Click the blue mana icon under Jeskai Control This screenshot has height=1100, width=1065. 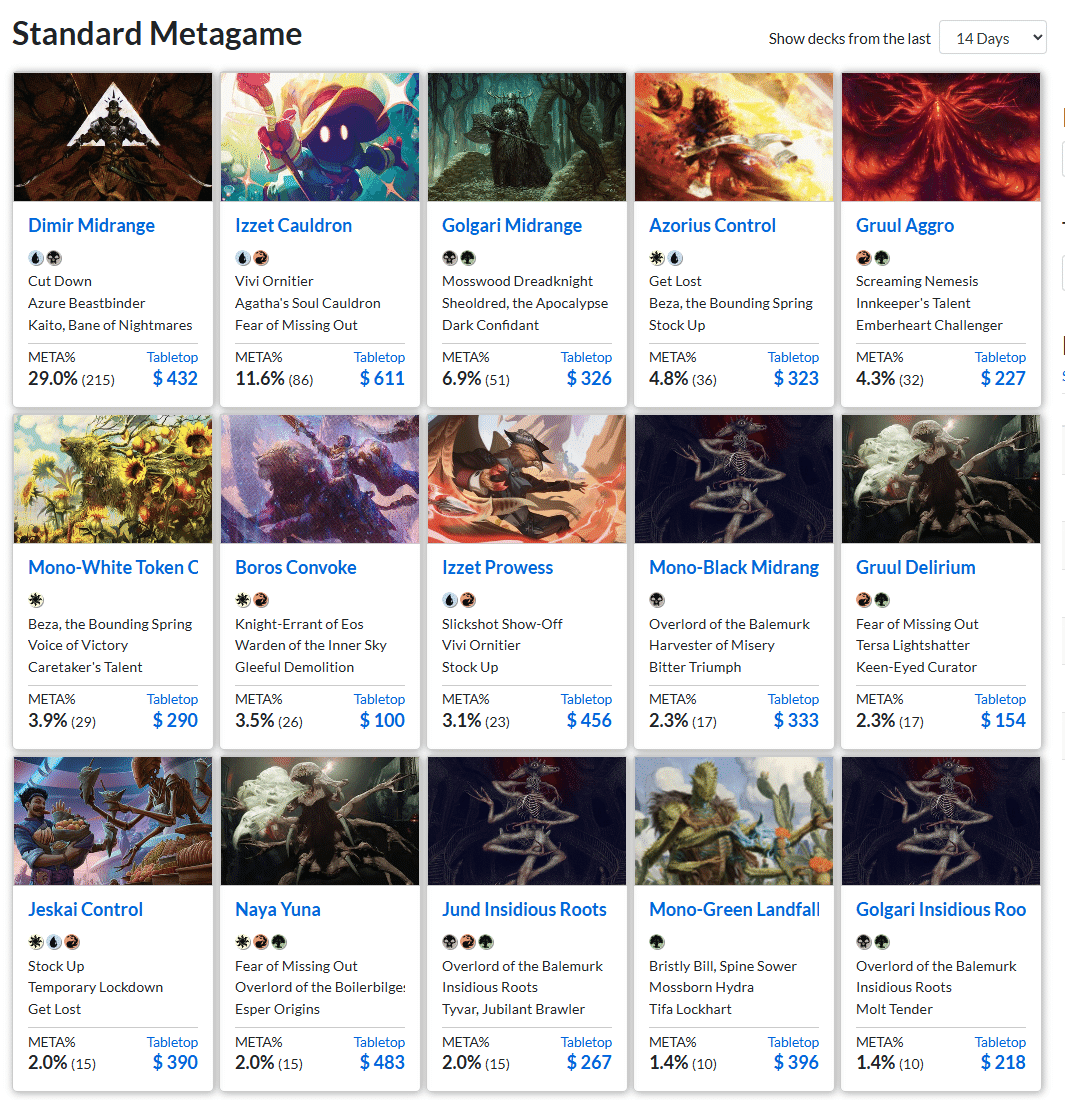tap(54, 941)
